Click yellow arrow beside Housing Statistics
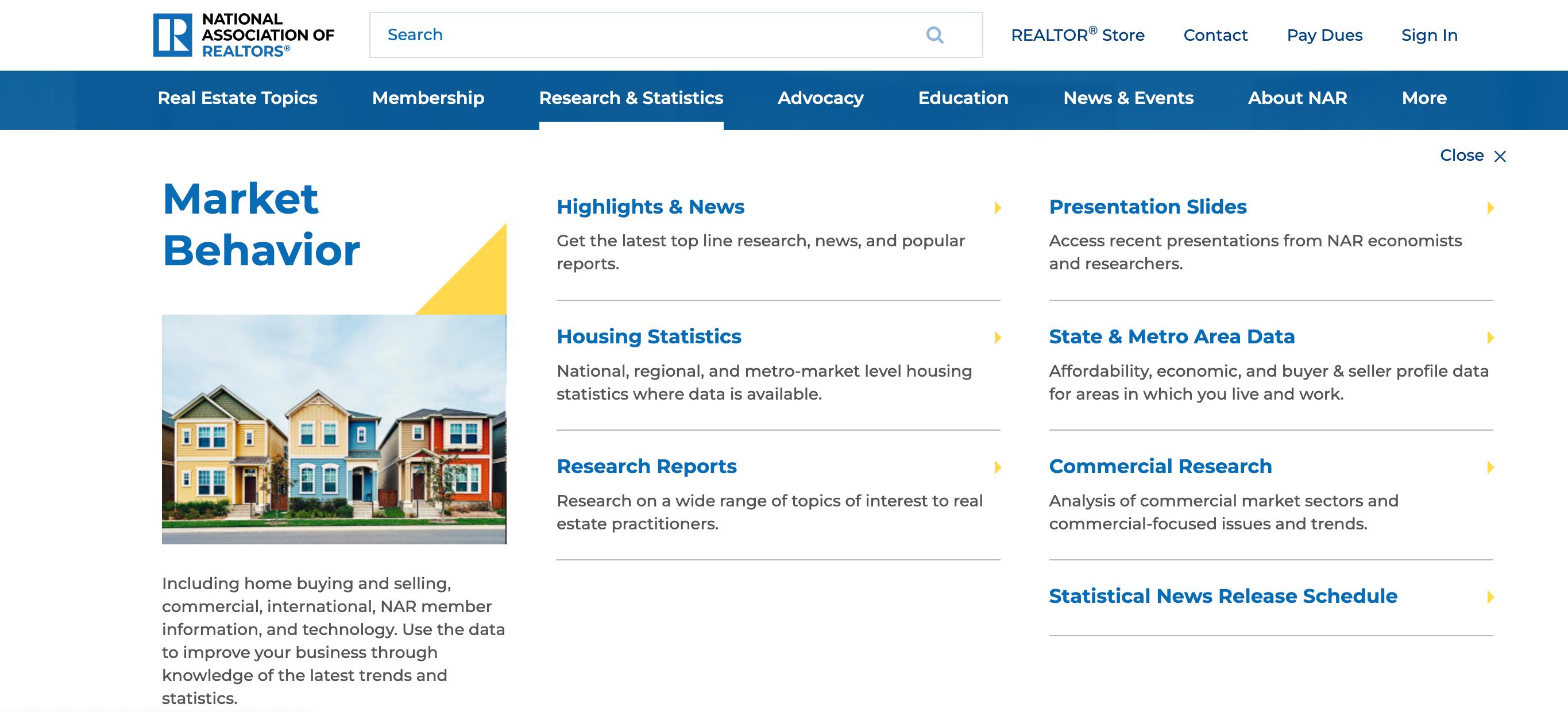 998,337
